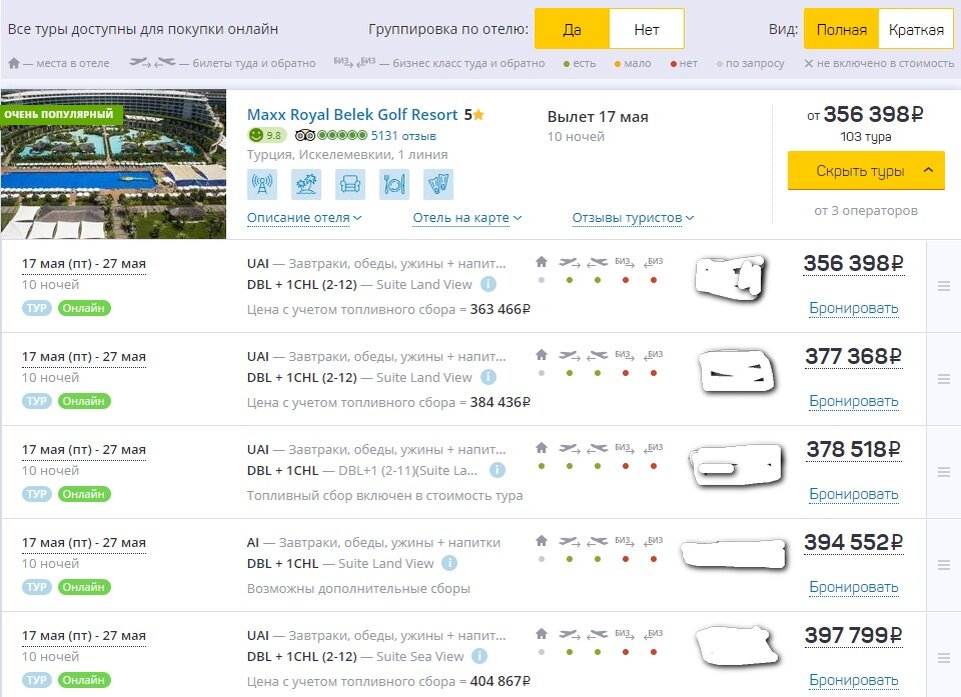Open price details for 397 799₽ tour
Viewport: 961px width, 697px height.
(x=853, y=636)
